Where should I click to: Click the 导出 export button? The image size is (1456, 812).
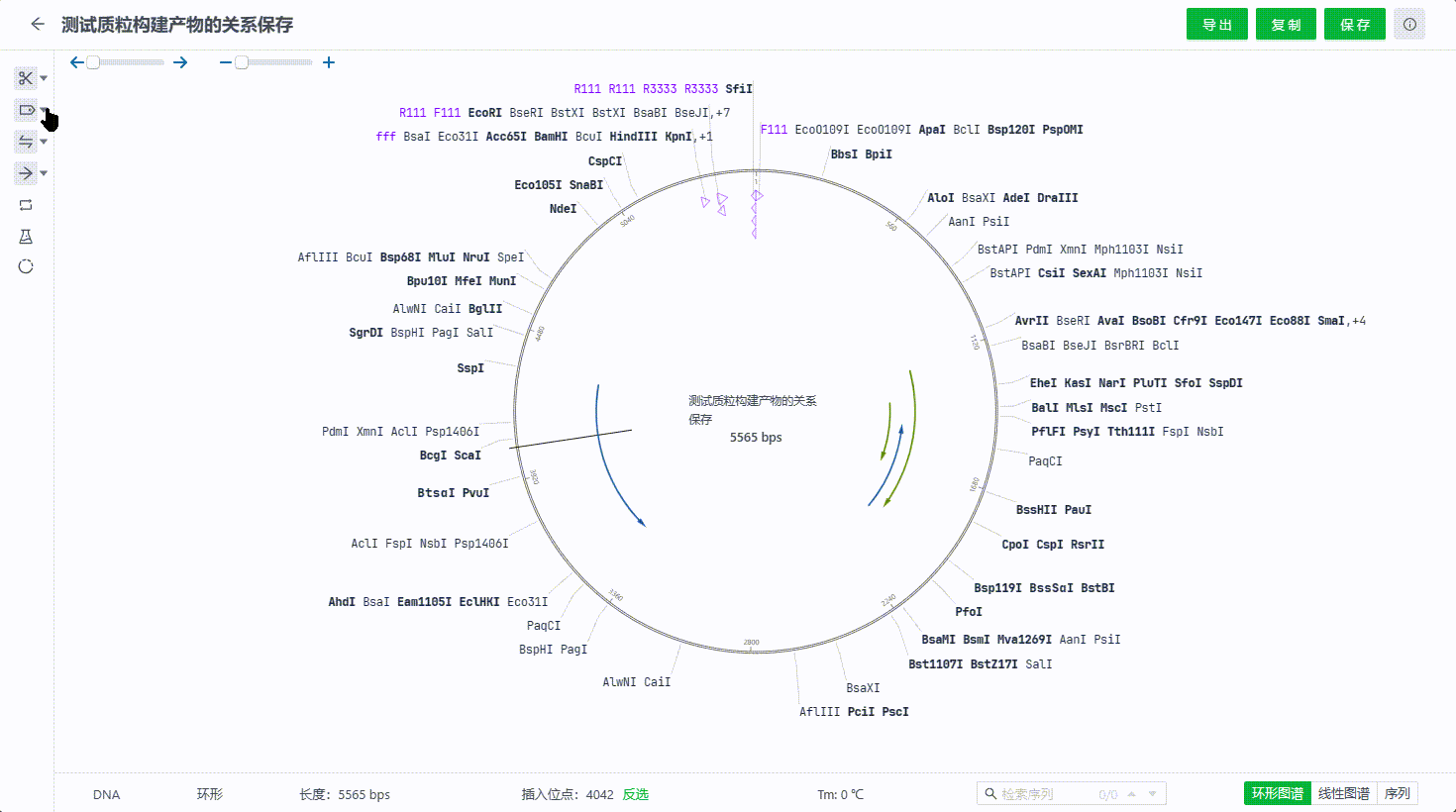pyautogui.click(x=1217, y=25)
